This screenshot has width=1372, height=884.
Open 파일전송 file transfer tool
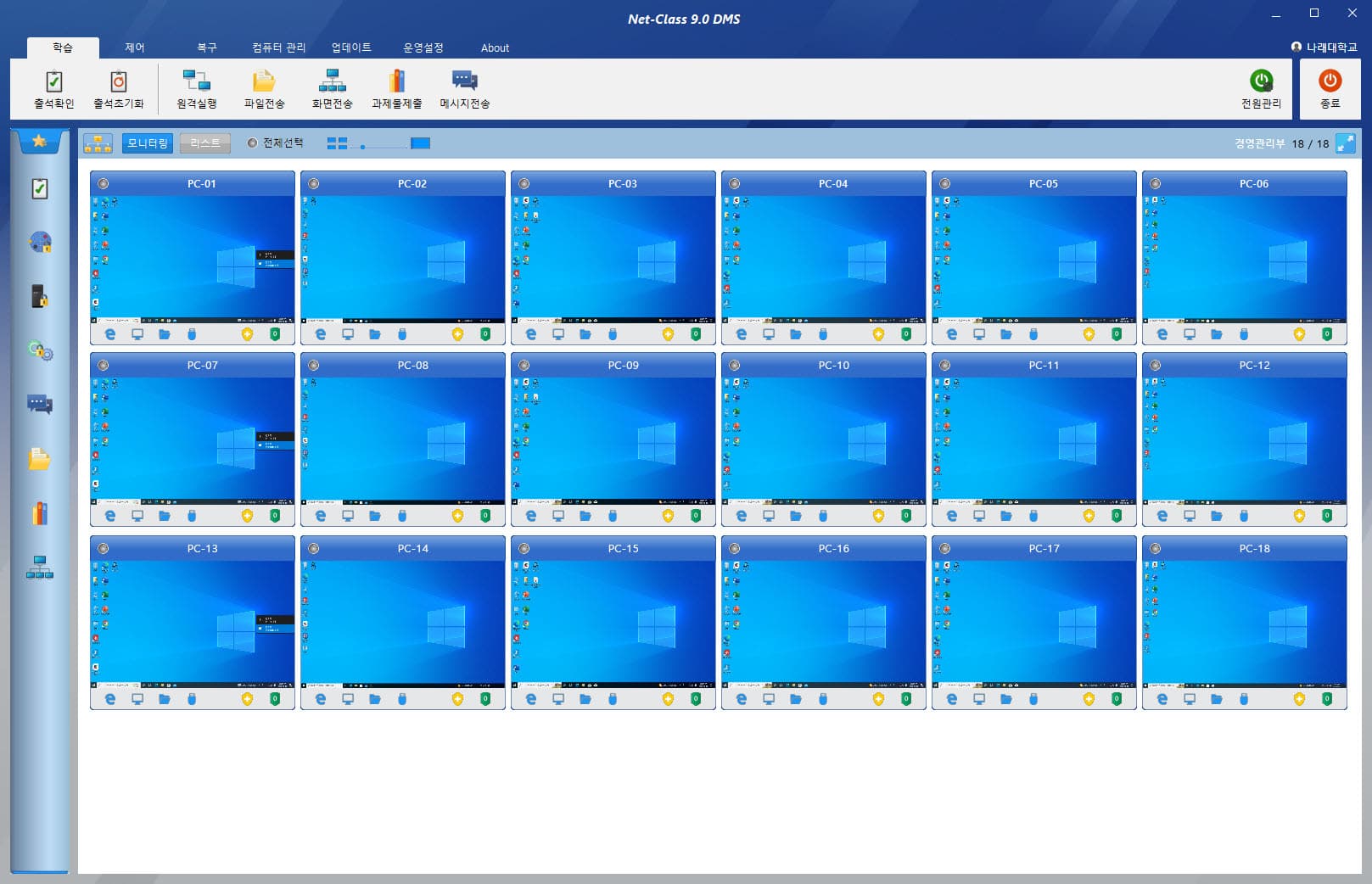[264, 89]
